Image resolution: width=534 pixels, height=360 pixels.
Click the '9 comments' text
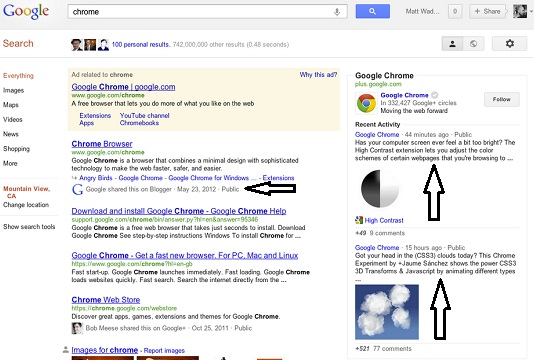tap(387, 233)
